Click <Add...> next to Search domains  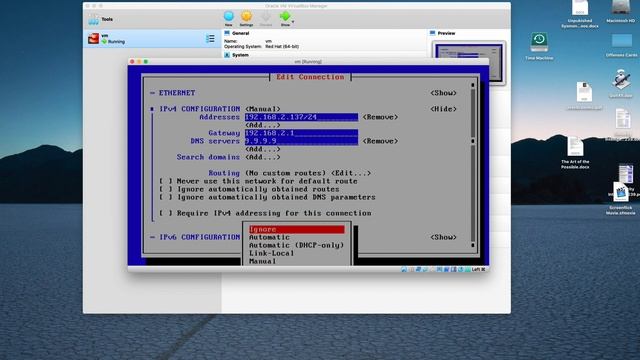coord(262,157)
